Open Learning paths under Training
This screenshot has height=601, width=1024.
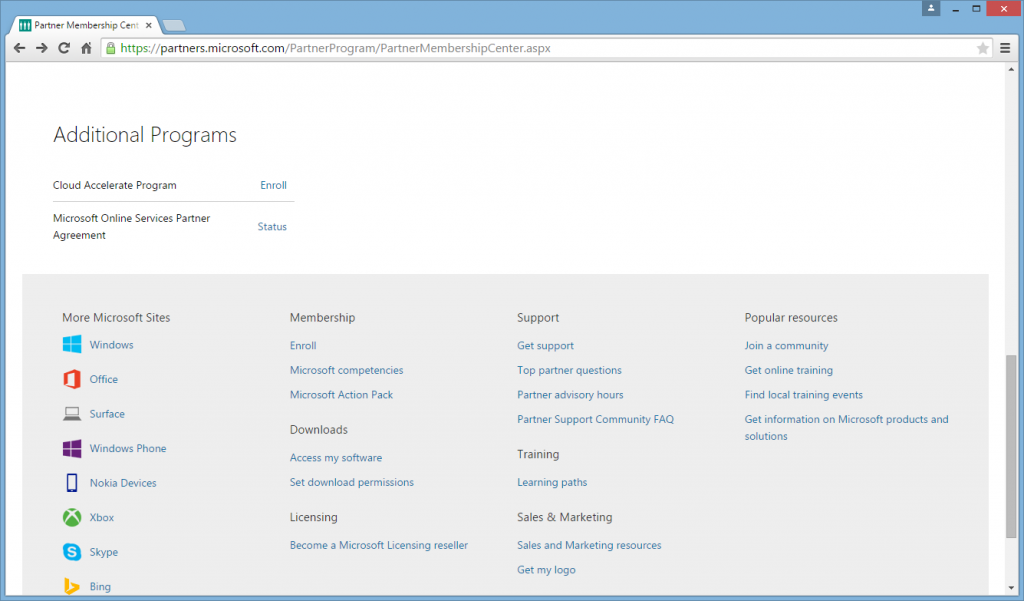552,483
